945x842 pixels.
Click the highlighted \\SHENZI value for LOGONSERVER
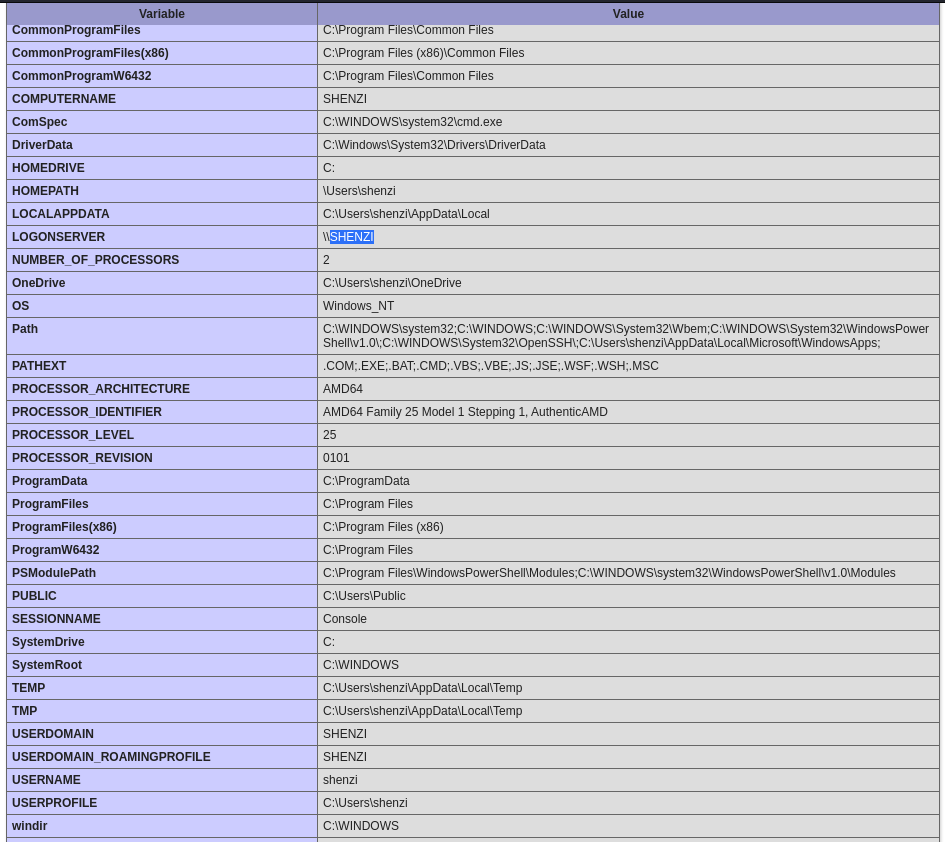[348, 237]
